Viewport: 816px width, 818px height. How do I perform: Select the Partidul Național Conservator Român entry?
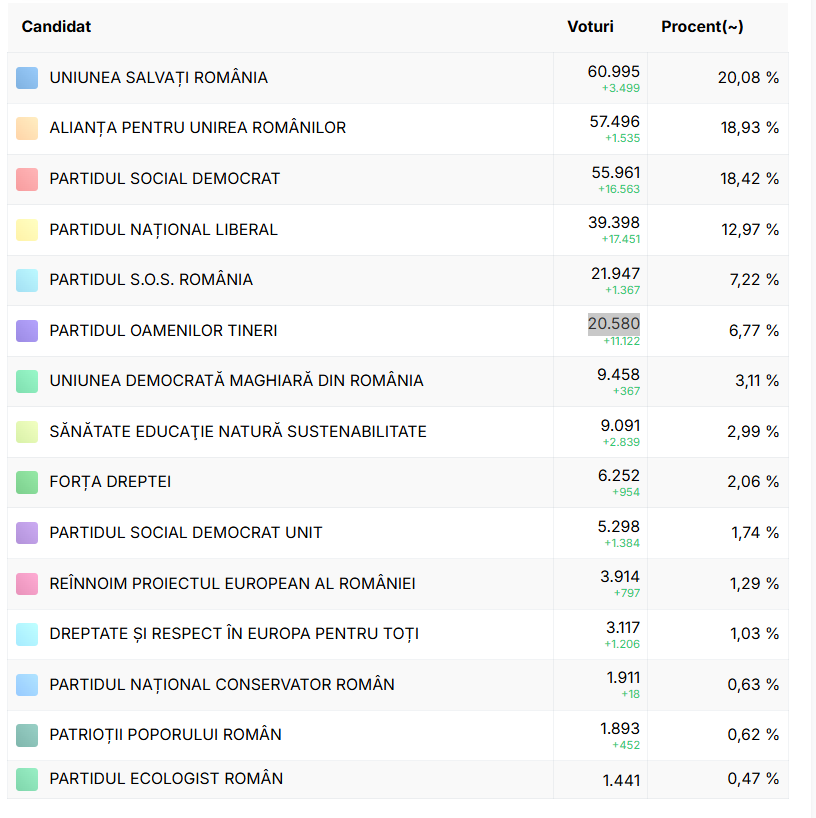pyautogui.click(x=222, y=685)
